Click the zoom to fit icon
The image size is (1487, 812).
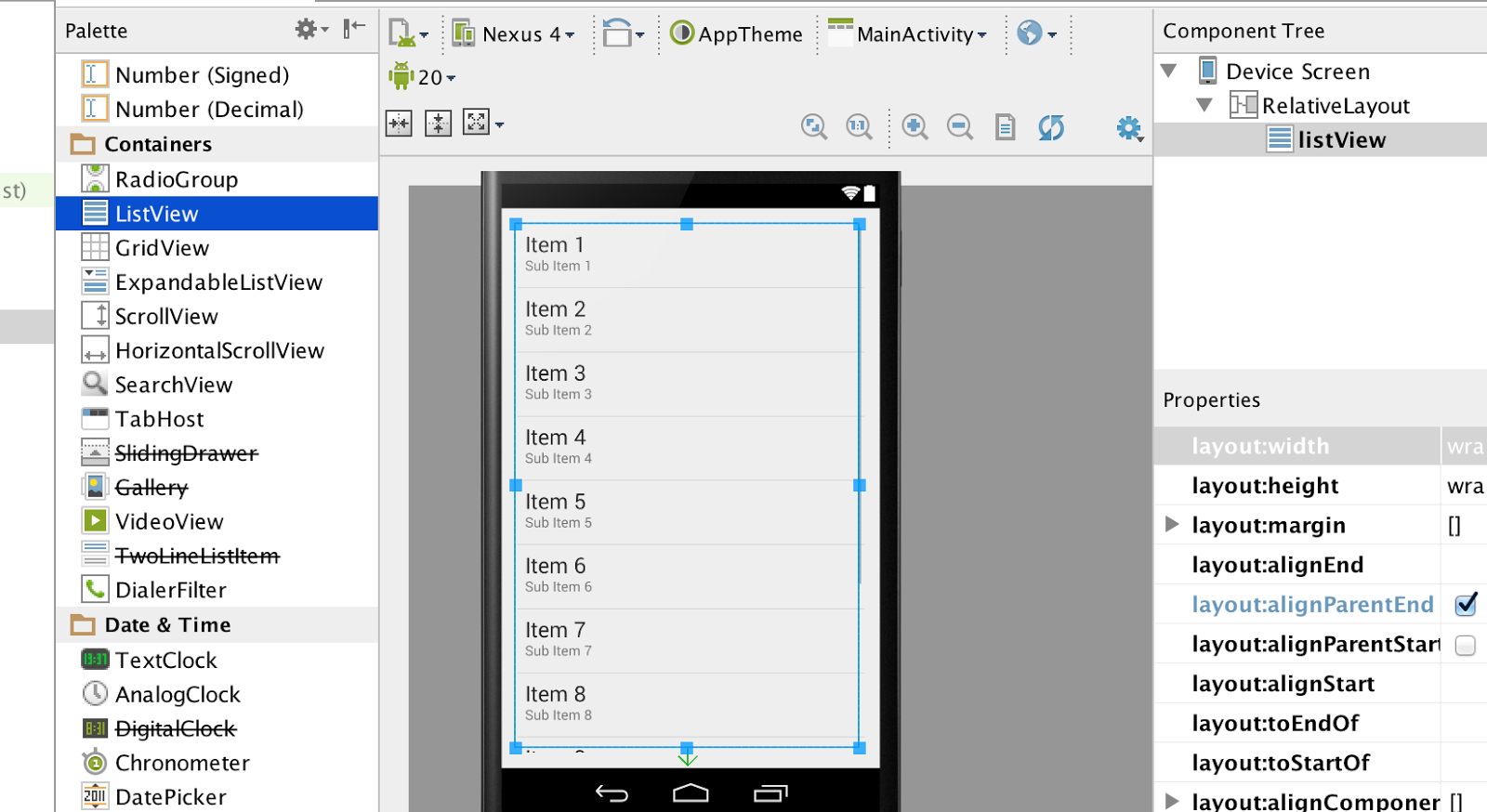814,127
